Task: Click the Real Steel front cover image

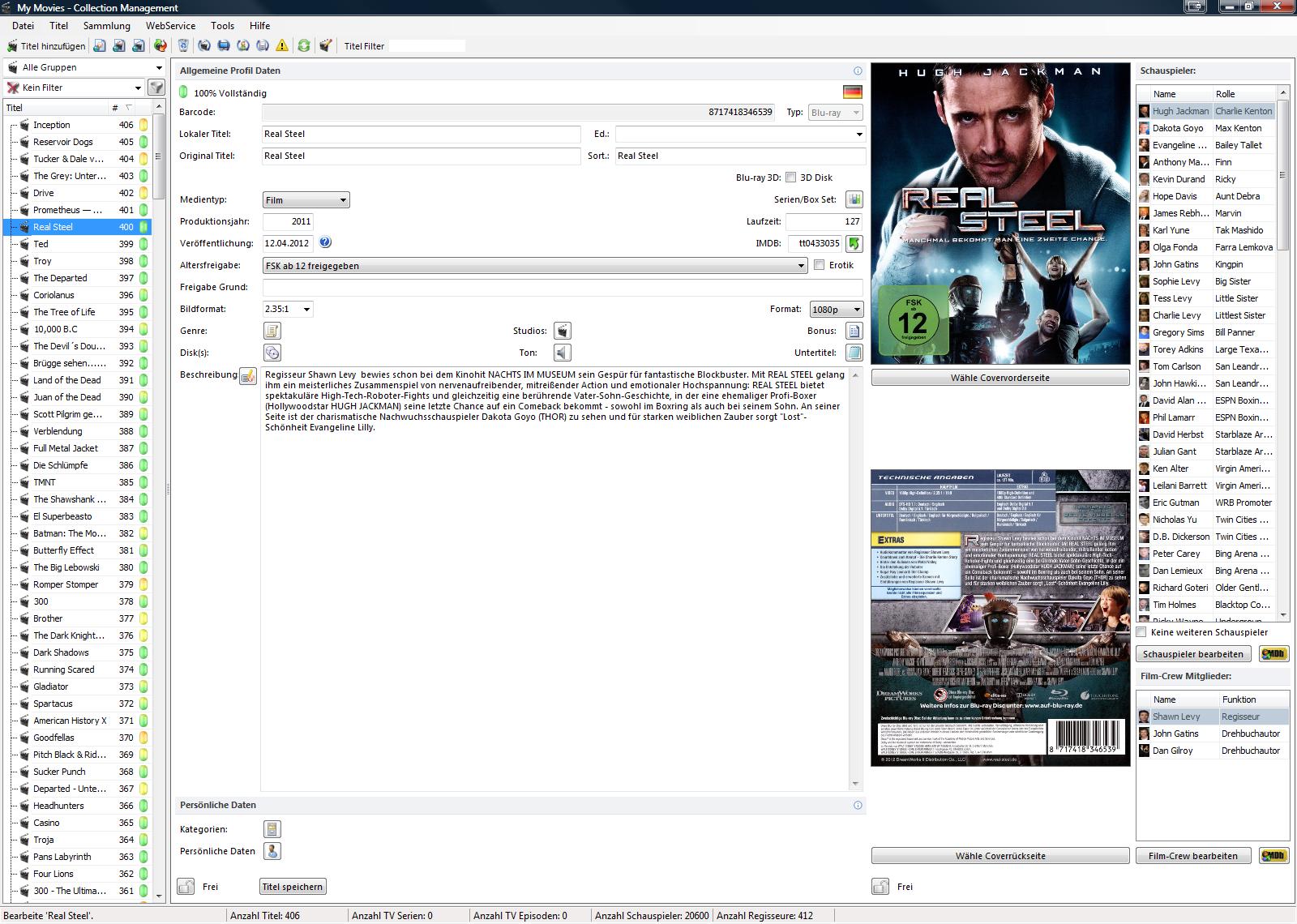Action: coord(1000,213)
